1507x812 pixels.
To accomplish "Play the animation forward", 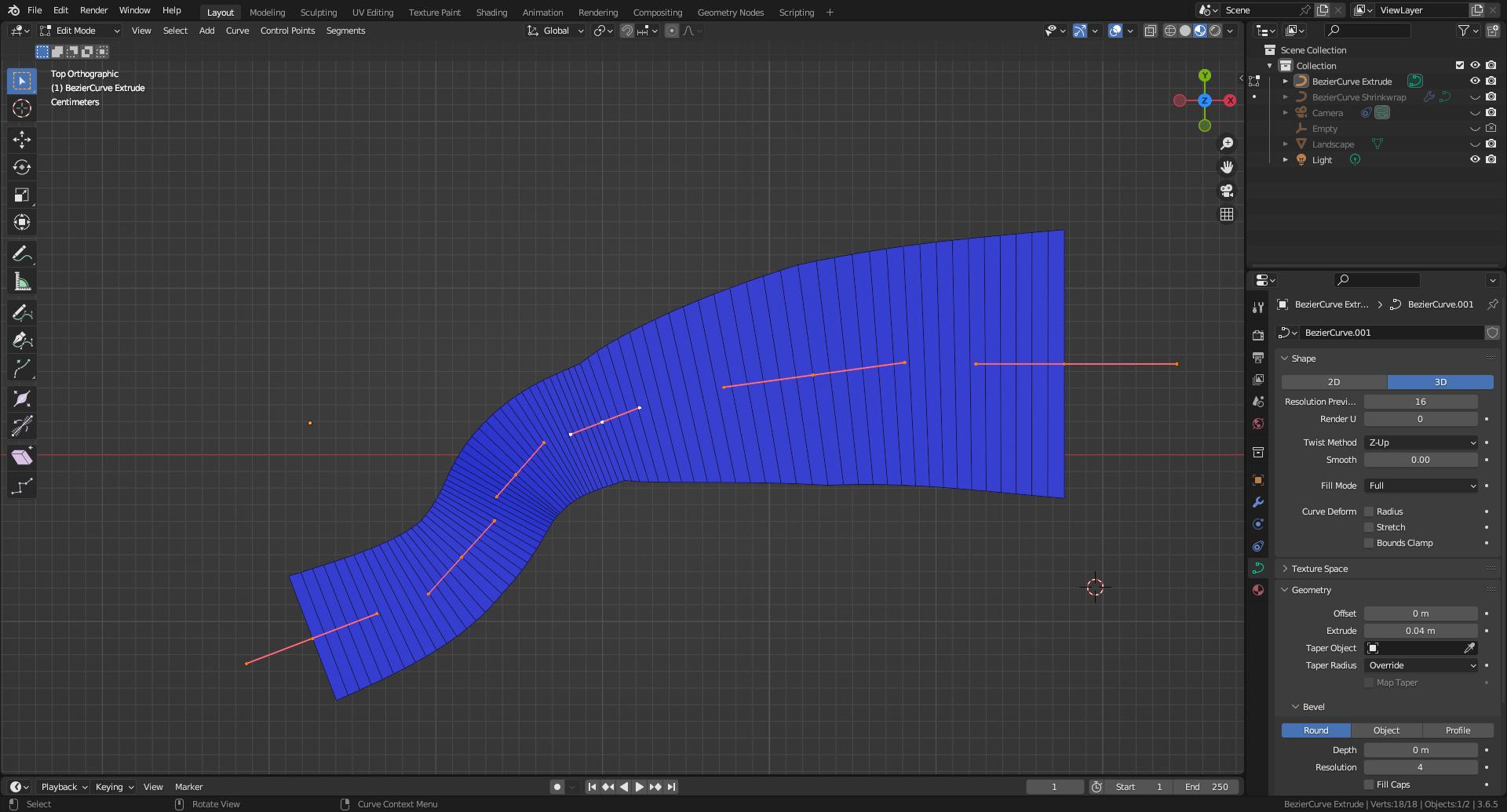I will [640, 787].
